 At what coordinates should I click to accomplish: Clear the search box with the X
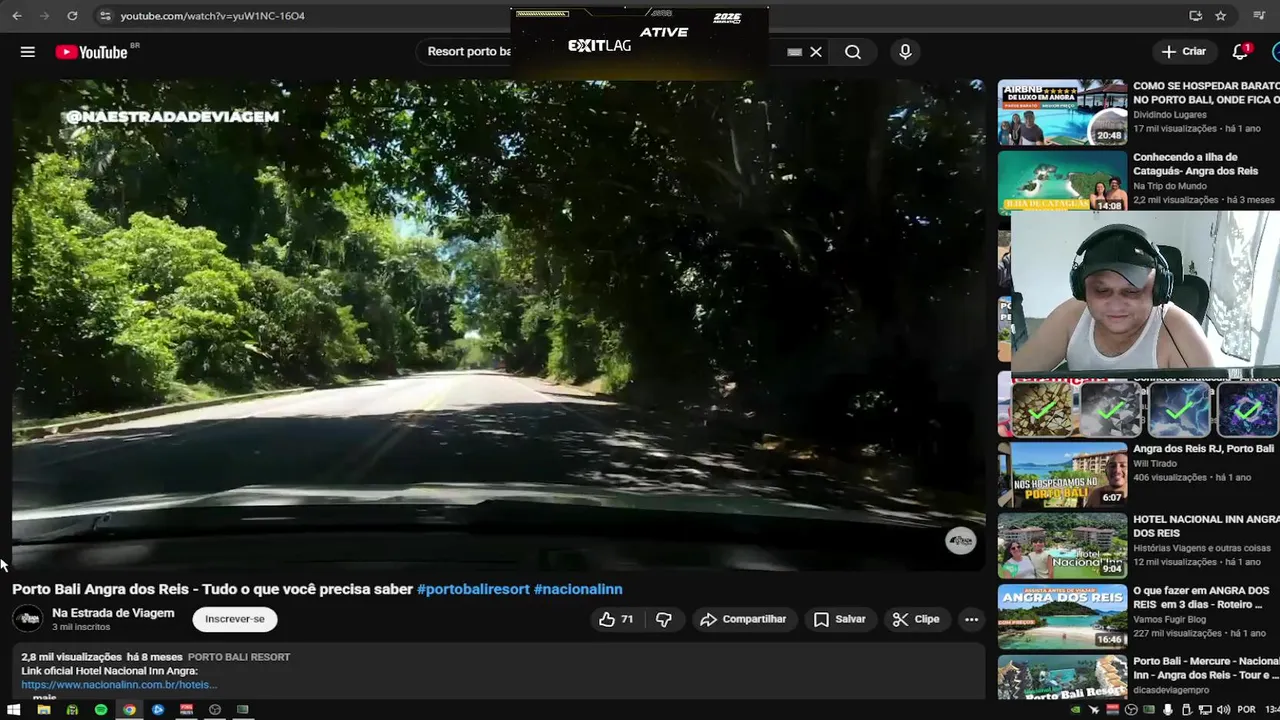tap(816, 52)
